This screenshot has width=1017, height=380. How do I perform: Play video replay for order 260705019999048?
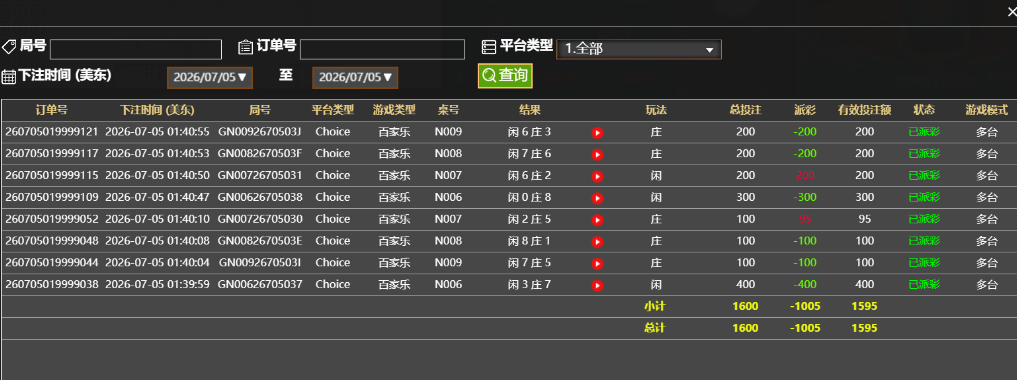click(597, 242)
